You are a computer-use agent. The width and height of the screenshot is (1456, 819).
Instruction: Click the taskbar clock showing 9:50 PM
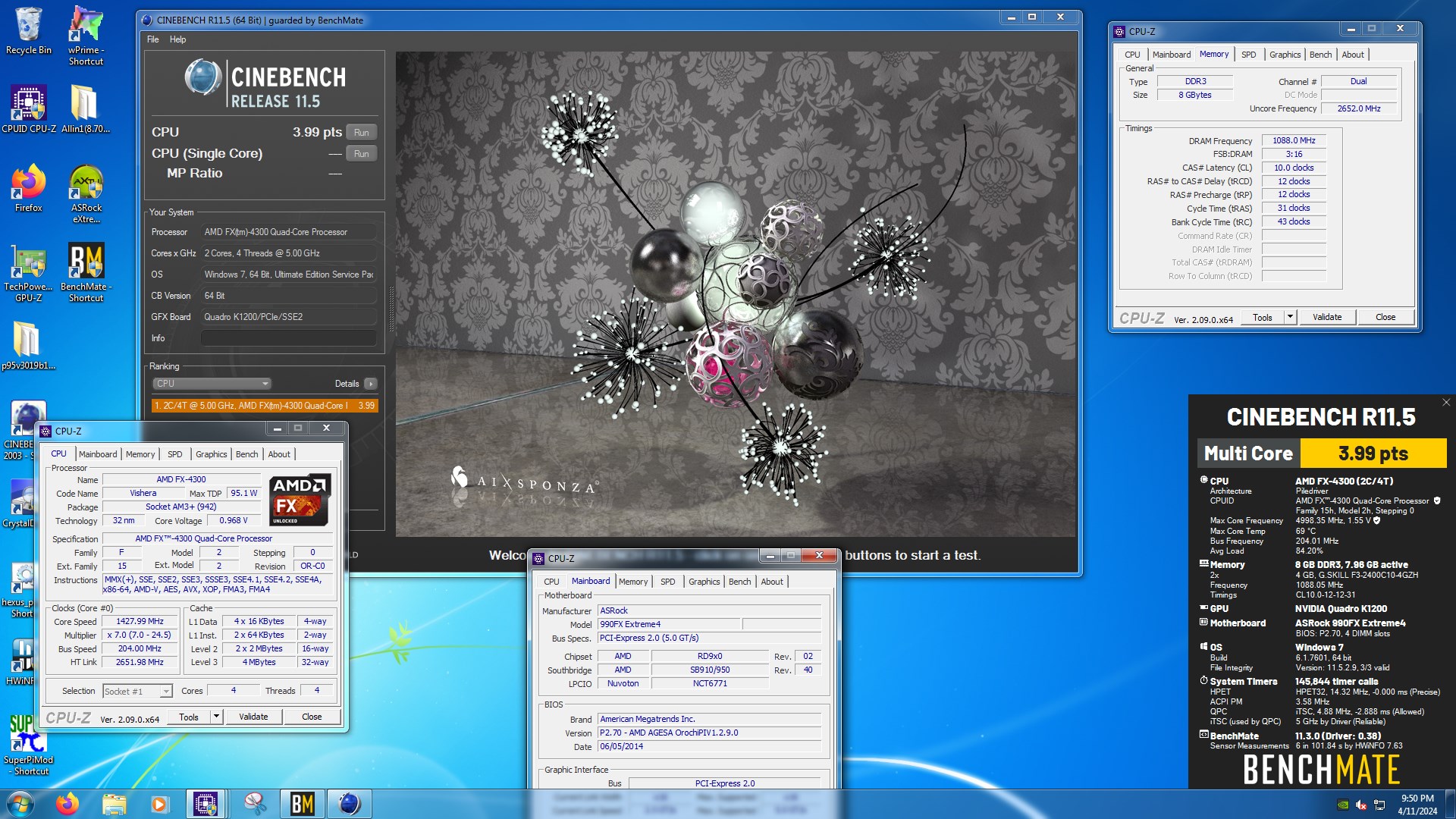1417,805
